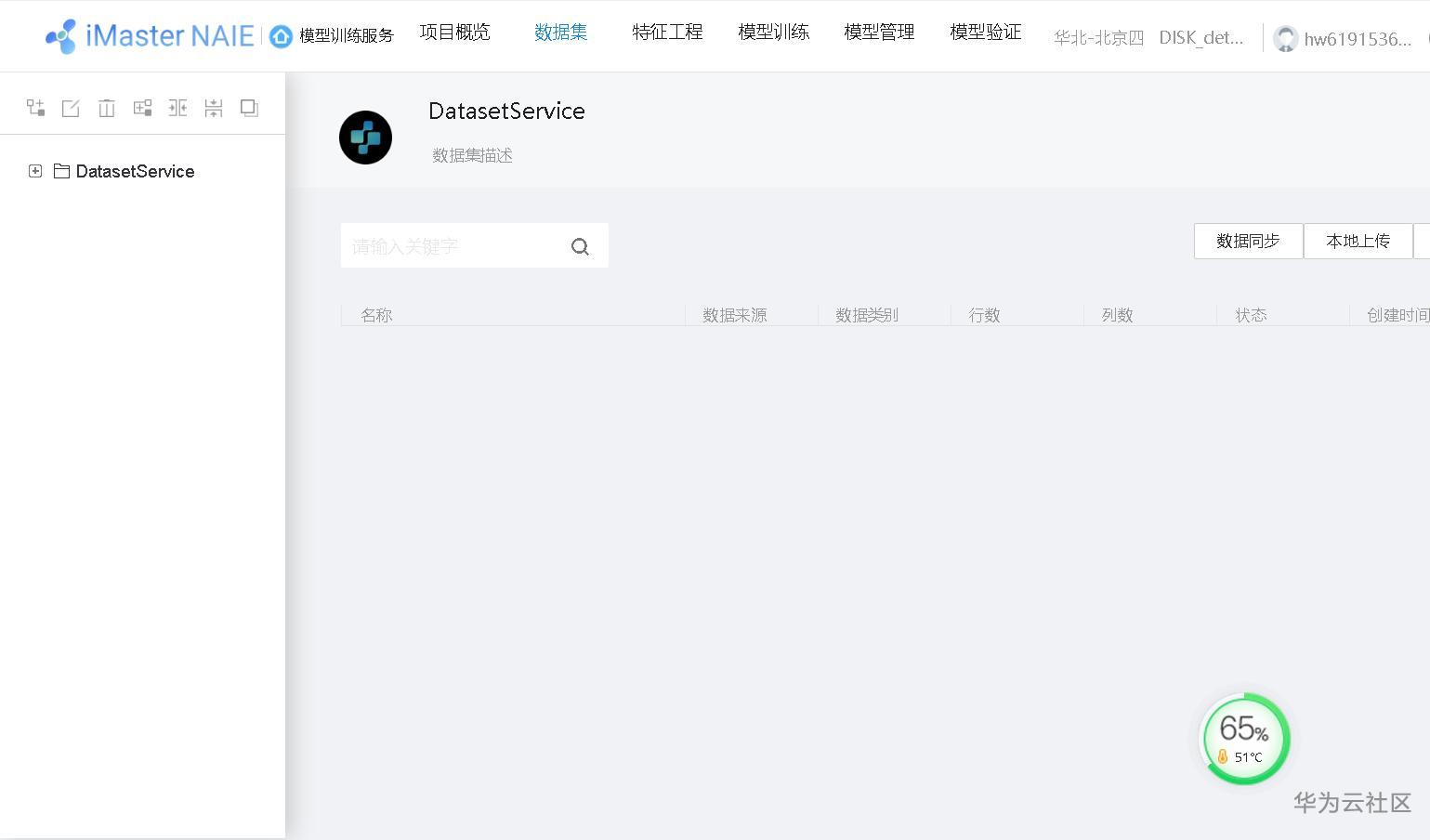
Task: Click the 65% floating performance widget
Action: click(1244, 739)
